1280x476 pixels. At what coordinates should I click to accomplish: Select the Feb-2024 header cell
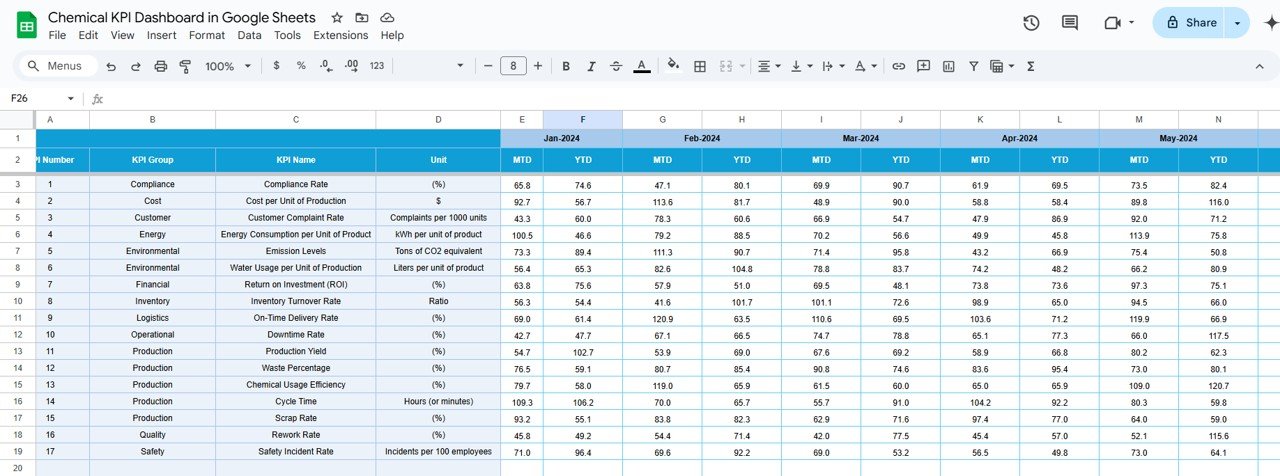tap(702, 138)
